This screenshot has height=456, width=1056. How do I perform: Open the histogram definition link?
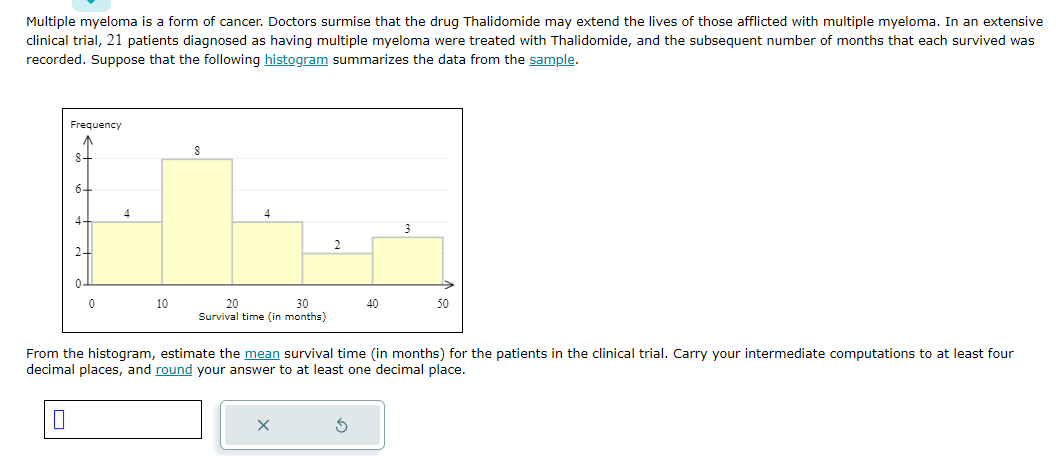point(296,60)
